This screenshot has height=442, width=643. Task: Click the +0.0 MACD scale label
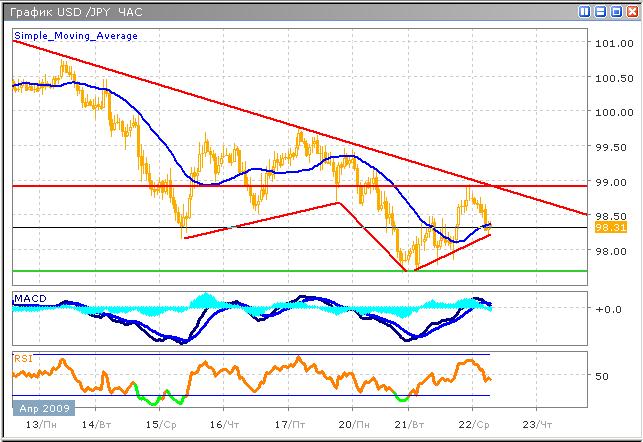606,309
